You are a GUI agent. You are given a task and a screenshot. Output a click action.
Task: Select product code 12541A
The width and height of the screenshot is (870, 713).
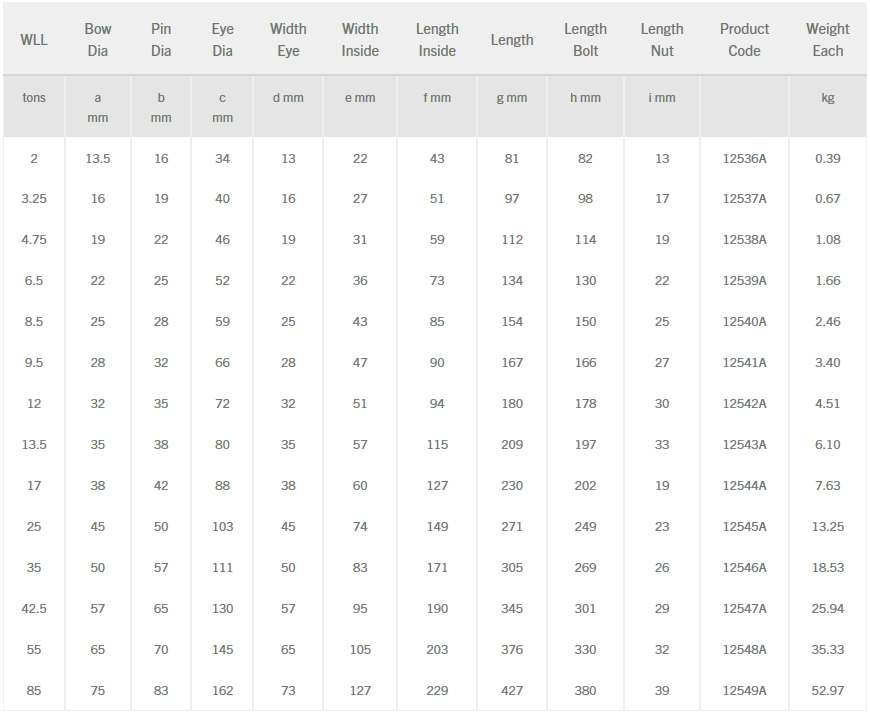pos(744,363)
